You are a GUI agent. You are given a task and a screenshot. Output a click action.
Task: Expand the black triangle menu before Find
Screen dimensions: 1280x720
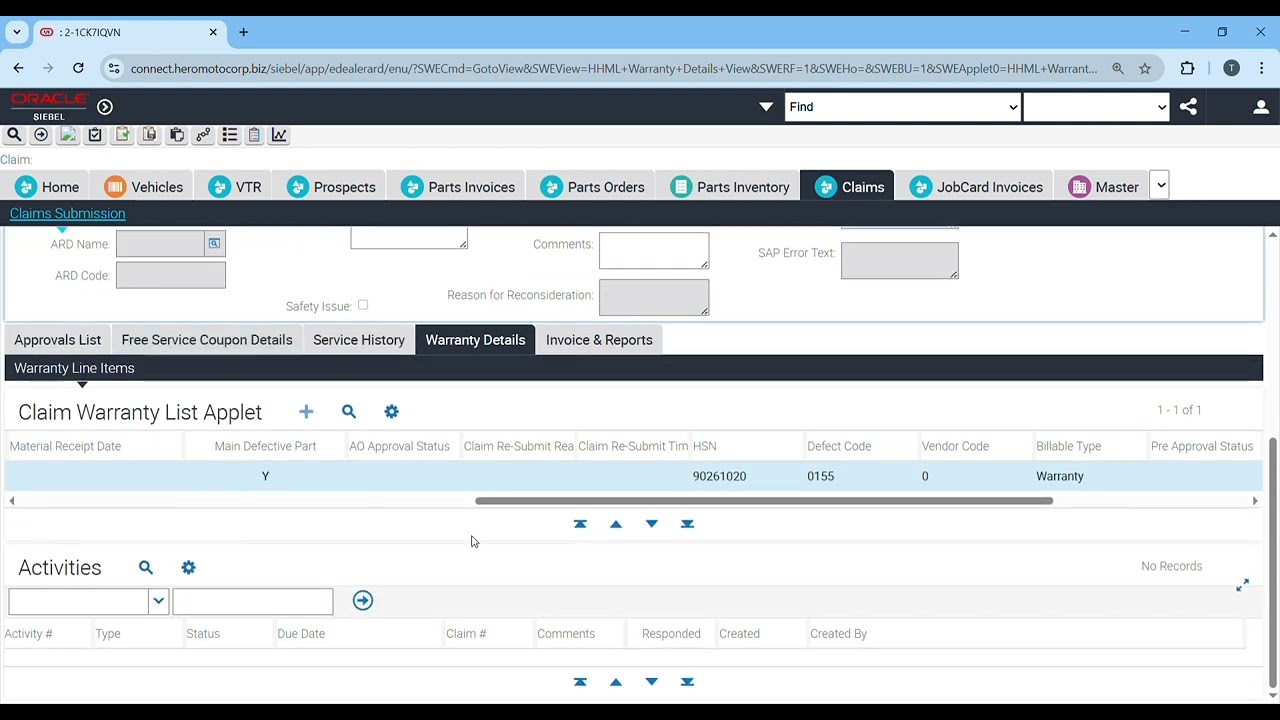(766, 107)
